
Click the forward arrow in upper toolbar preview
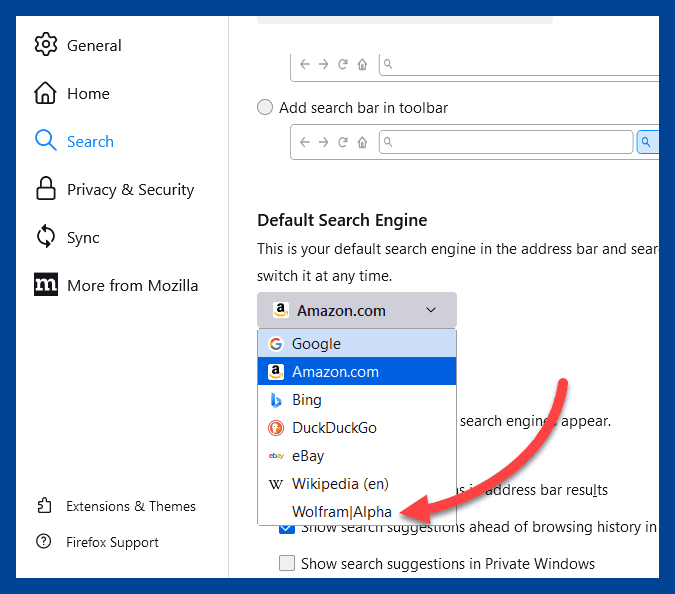point(323,64)
